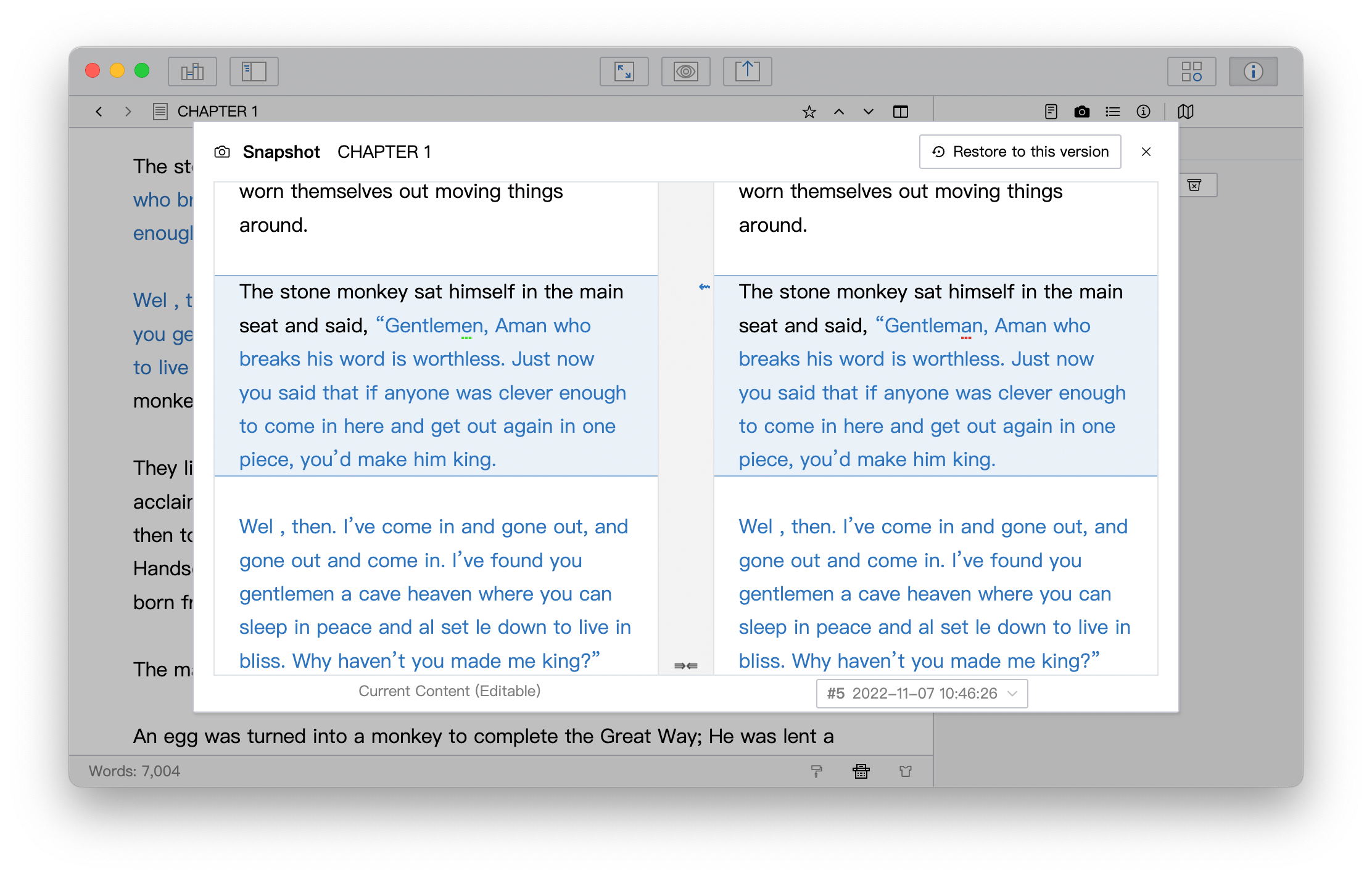Toggle the inspector info button
1372x878 pixels.
tap(1254, 72)
